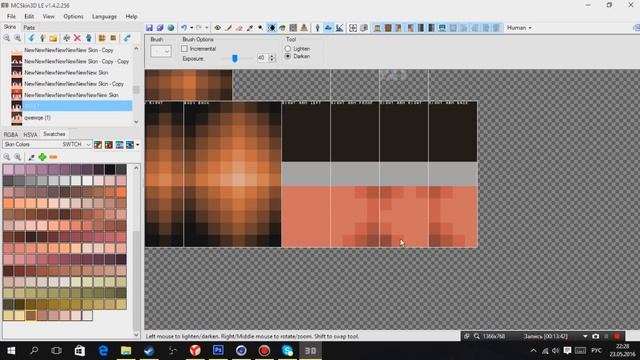Select 'NewNewNewNewNewNew Skin - Copy - Copy' skin

pos(76,61)
